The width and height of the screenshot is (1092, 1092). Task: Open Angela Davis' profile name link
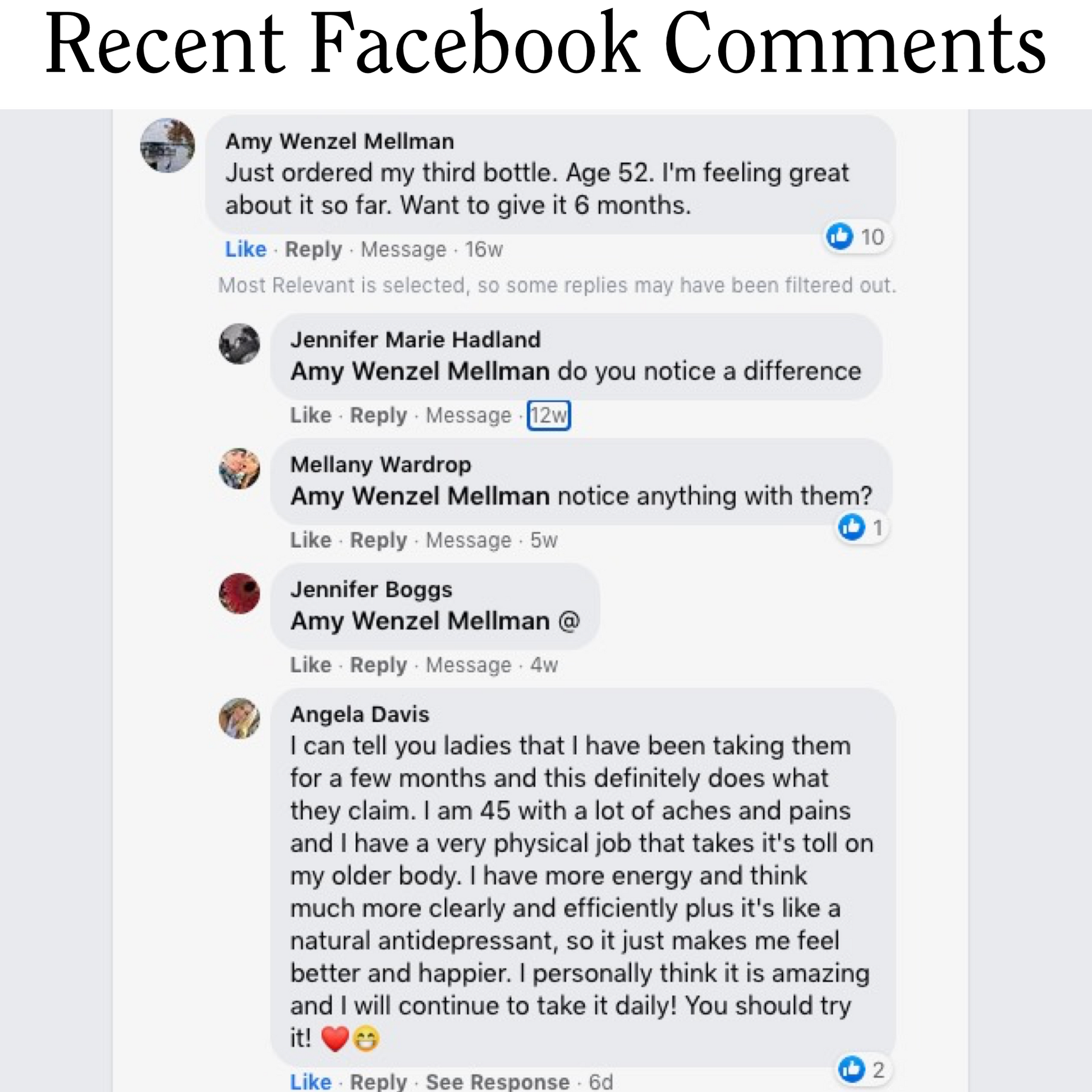pyautogui.click(x=360, y=714)
